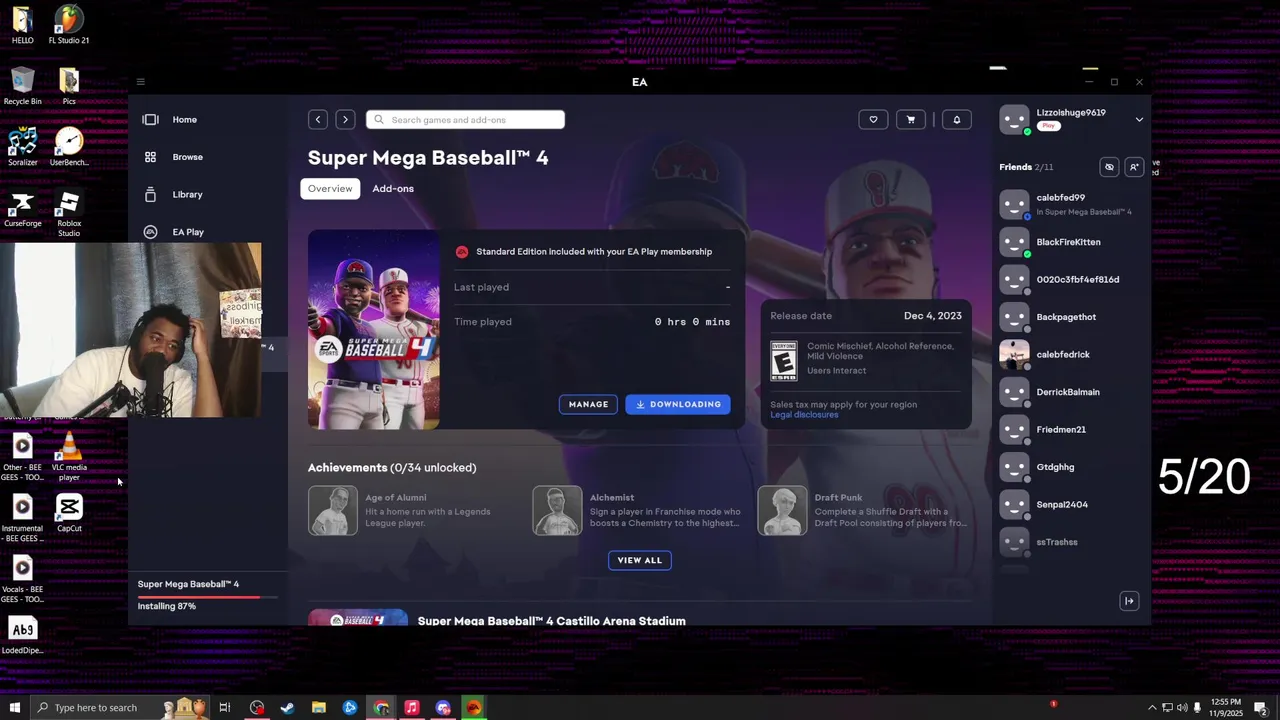Viewport: 1280px width, 720px height.
Task: Collapse the friends panel arrow icon
Action: (1129, 601)
